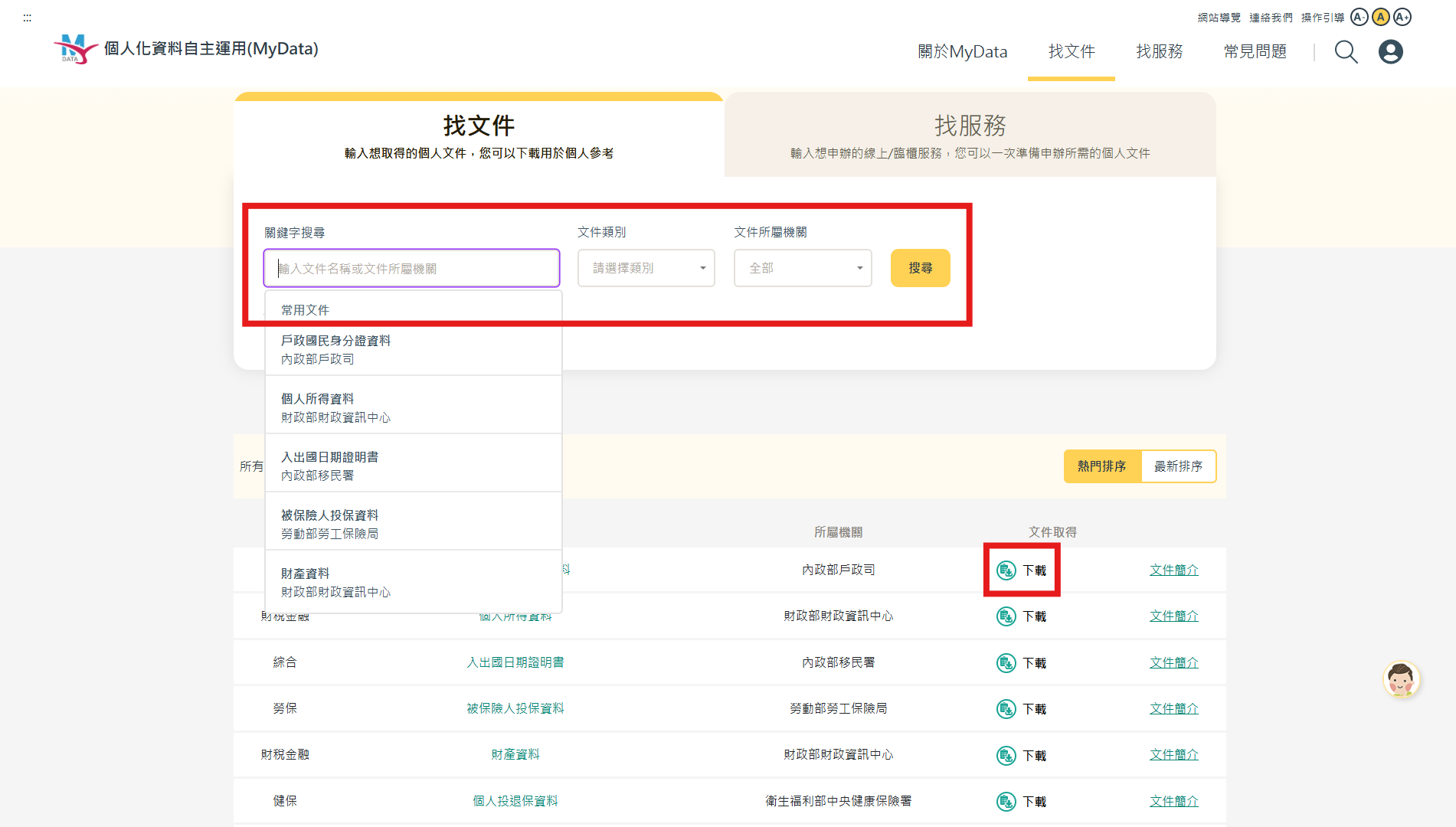Screen dimensions: 1456x827
Task: Set default font size with A button
Action: point(1381,17)
